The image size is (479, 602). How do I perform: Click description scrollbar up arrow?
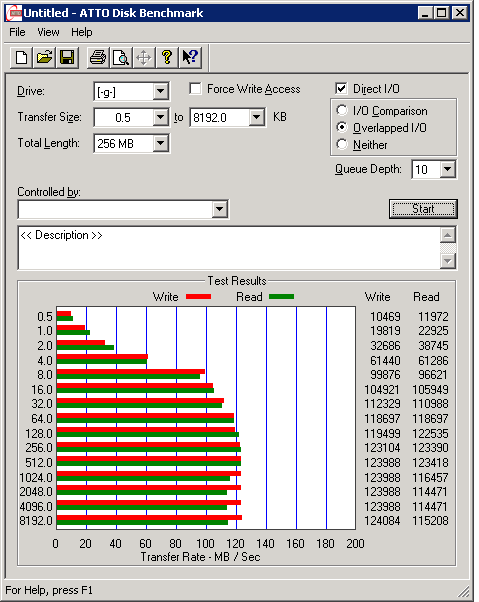click(448, 235)
